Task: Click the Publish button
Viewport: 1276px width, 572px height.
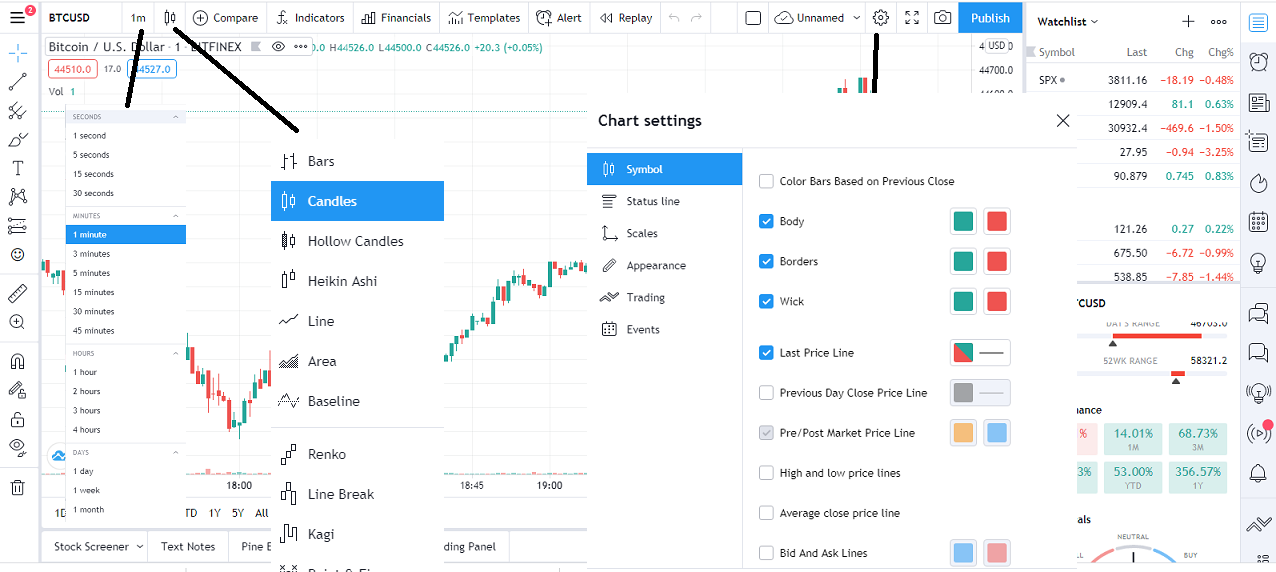Action: pyautogui.click(x=990, y=18)
